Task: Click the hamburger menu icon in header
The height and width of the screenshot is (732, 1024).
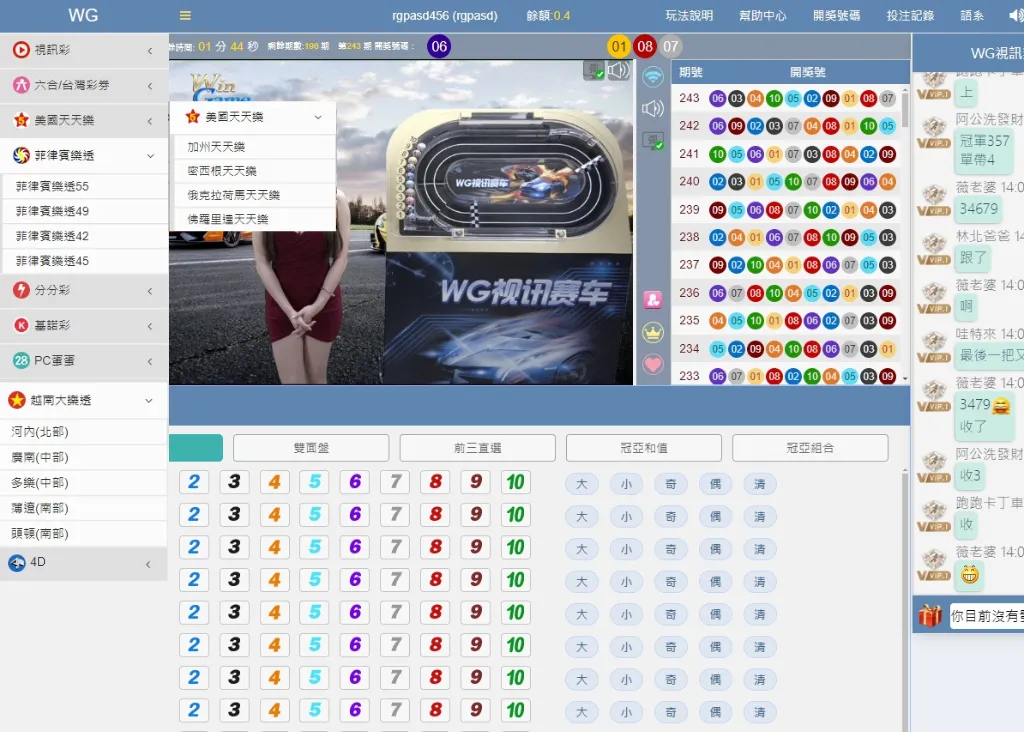Action: click(185, 15)
